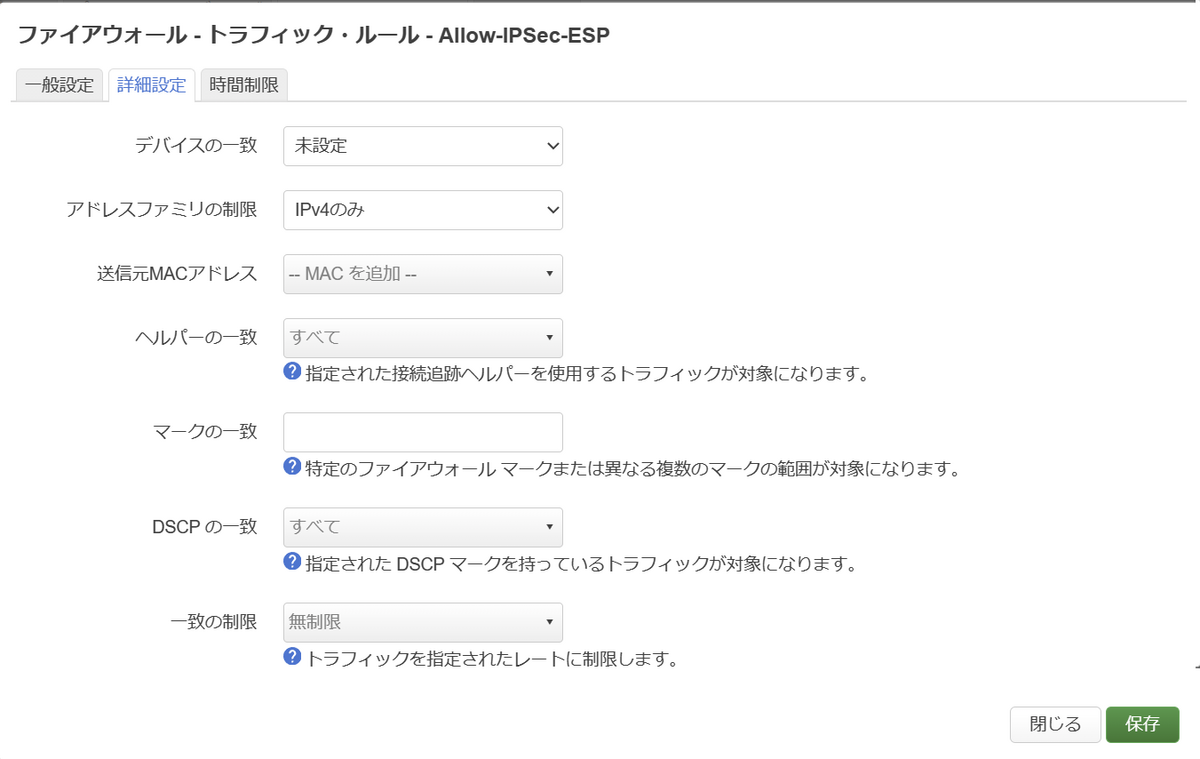This screenshot has width=1200, height=759.
Task: Click the help icon below 一致の制限
Action: point(292,657)
